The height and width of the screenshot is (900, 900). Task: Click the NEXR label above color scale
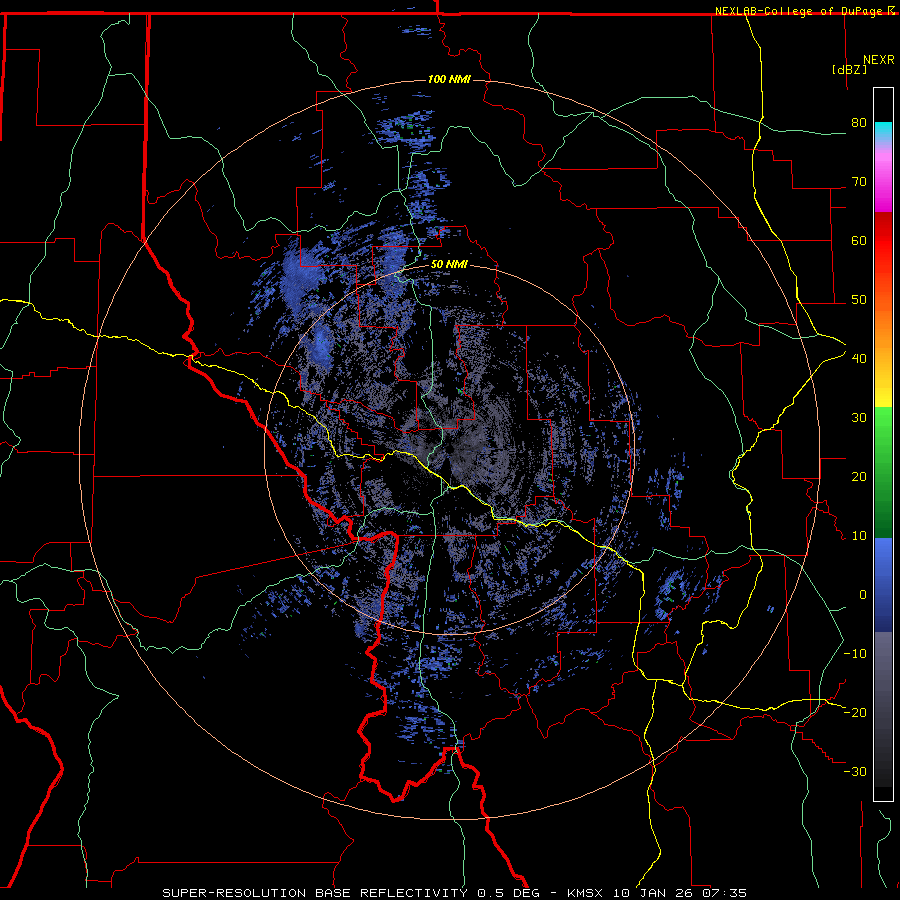click(879, 60)
